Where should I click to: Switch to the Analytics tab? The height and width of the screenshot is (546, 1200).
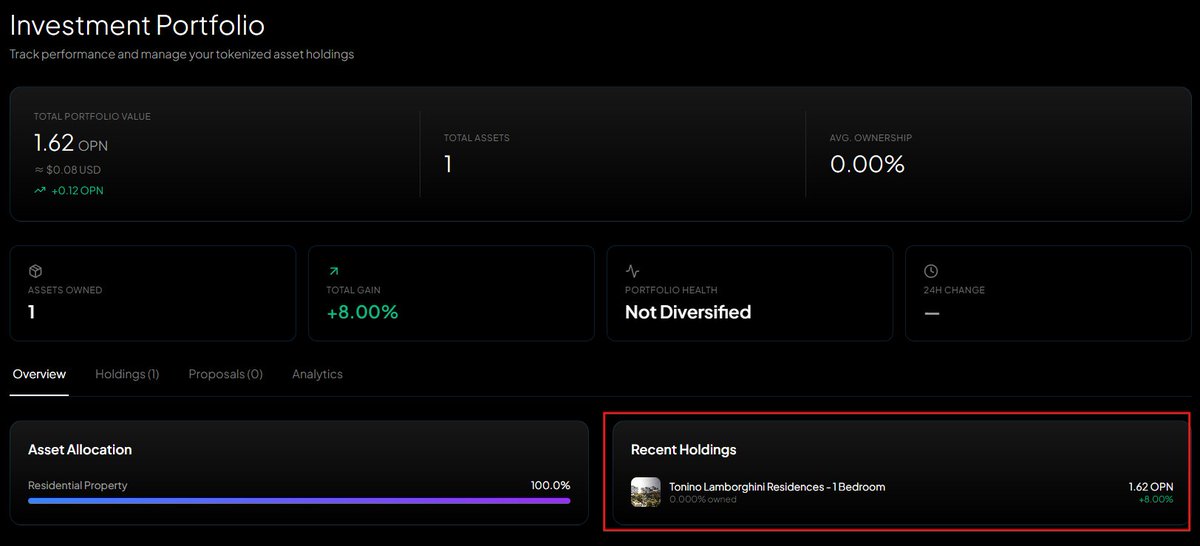(x=317, y=374)
